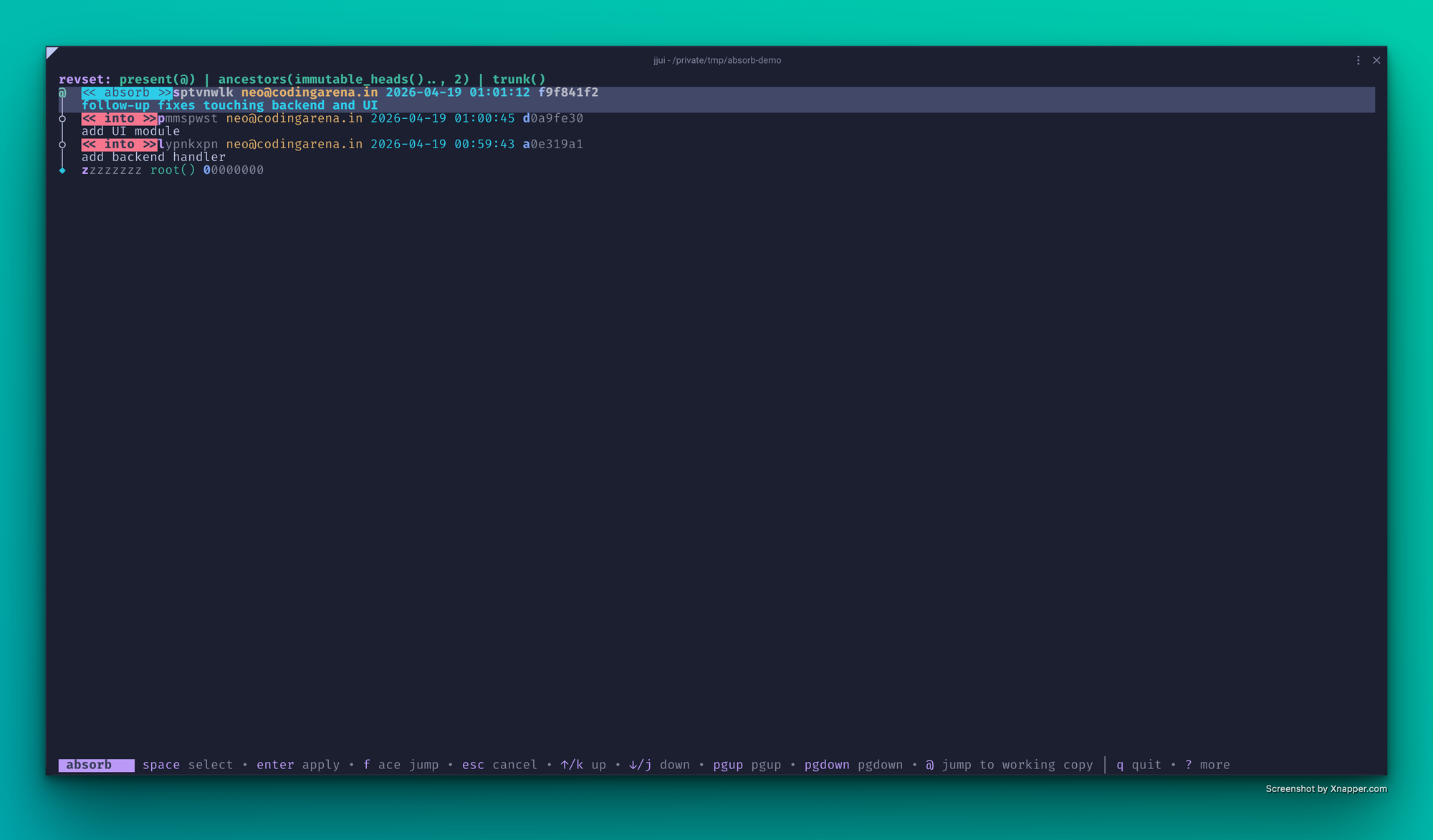Select the 'add UI module' commit description
1433x840 pixels.
tap(130, 131)
